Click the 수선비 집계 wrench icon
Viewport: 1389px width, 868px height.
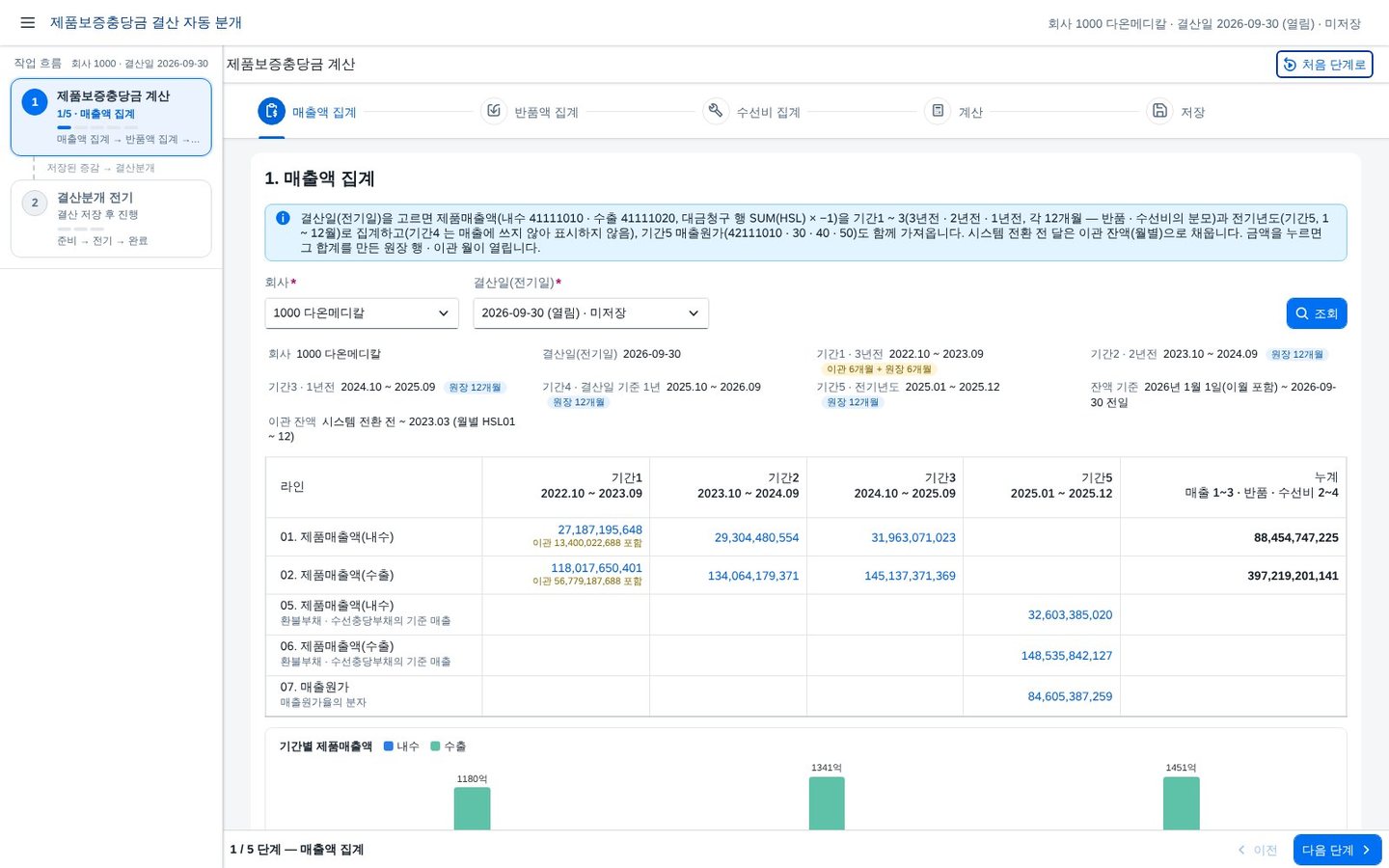coord(716,112)
